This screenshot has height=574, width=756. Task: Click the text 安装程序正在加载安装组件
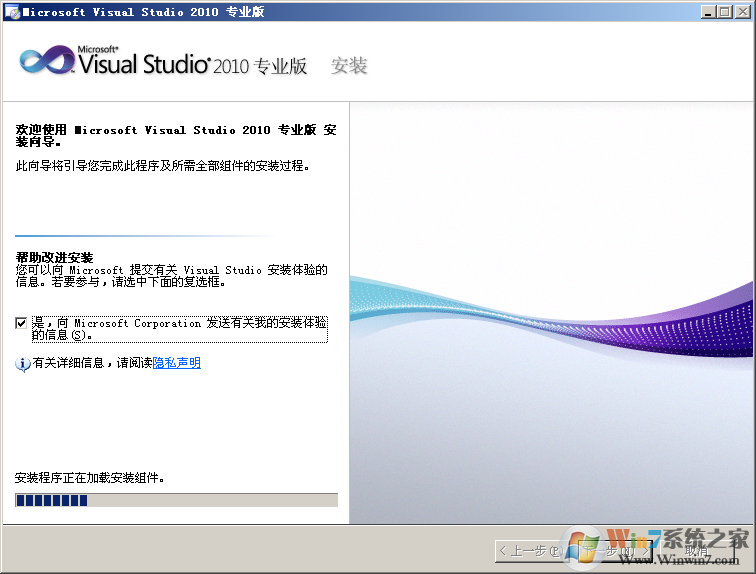point(90,478)
